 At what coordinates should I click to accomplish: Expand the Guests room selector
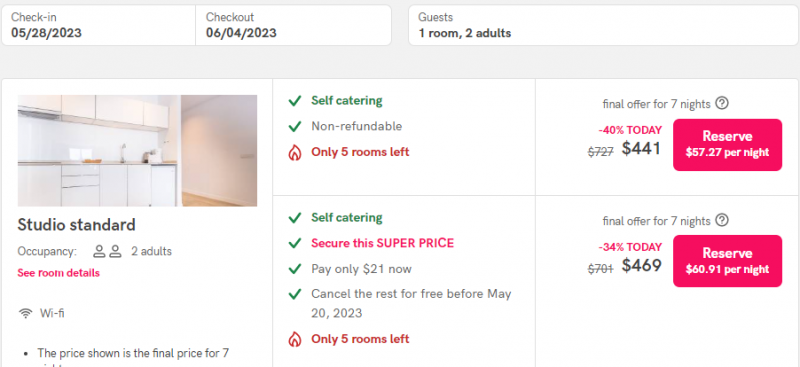pos(604,26)
